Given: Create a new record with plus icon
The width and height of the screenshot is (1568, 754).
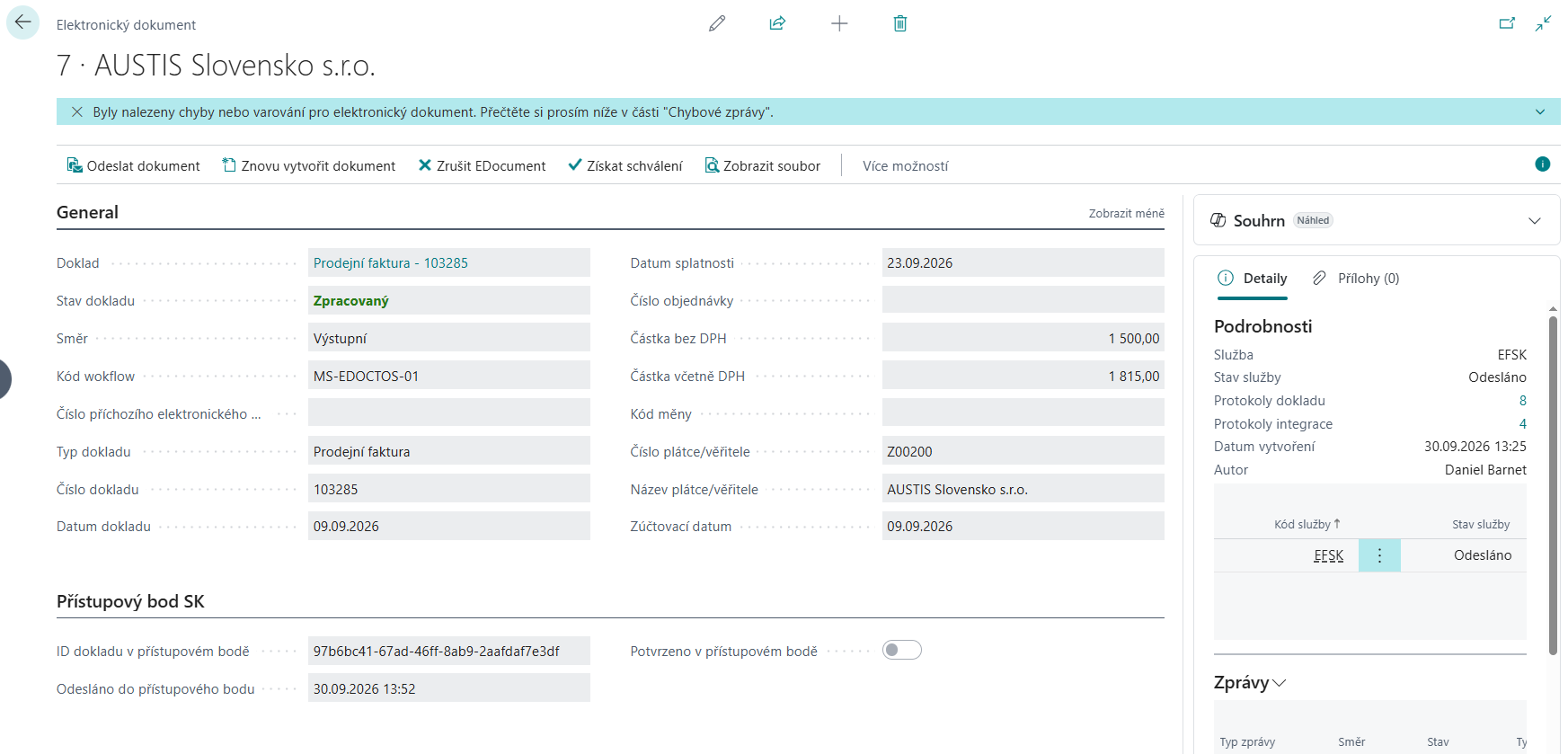Looking at the screenshot, I should point(839,23).
